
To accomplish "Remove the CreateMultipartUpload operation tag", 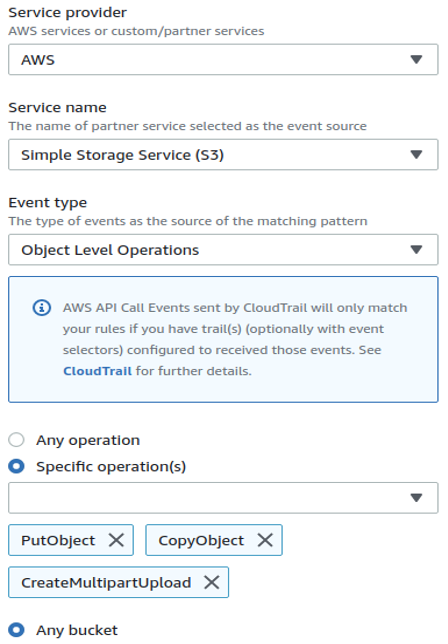I will 211,582.
